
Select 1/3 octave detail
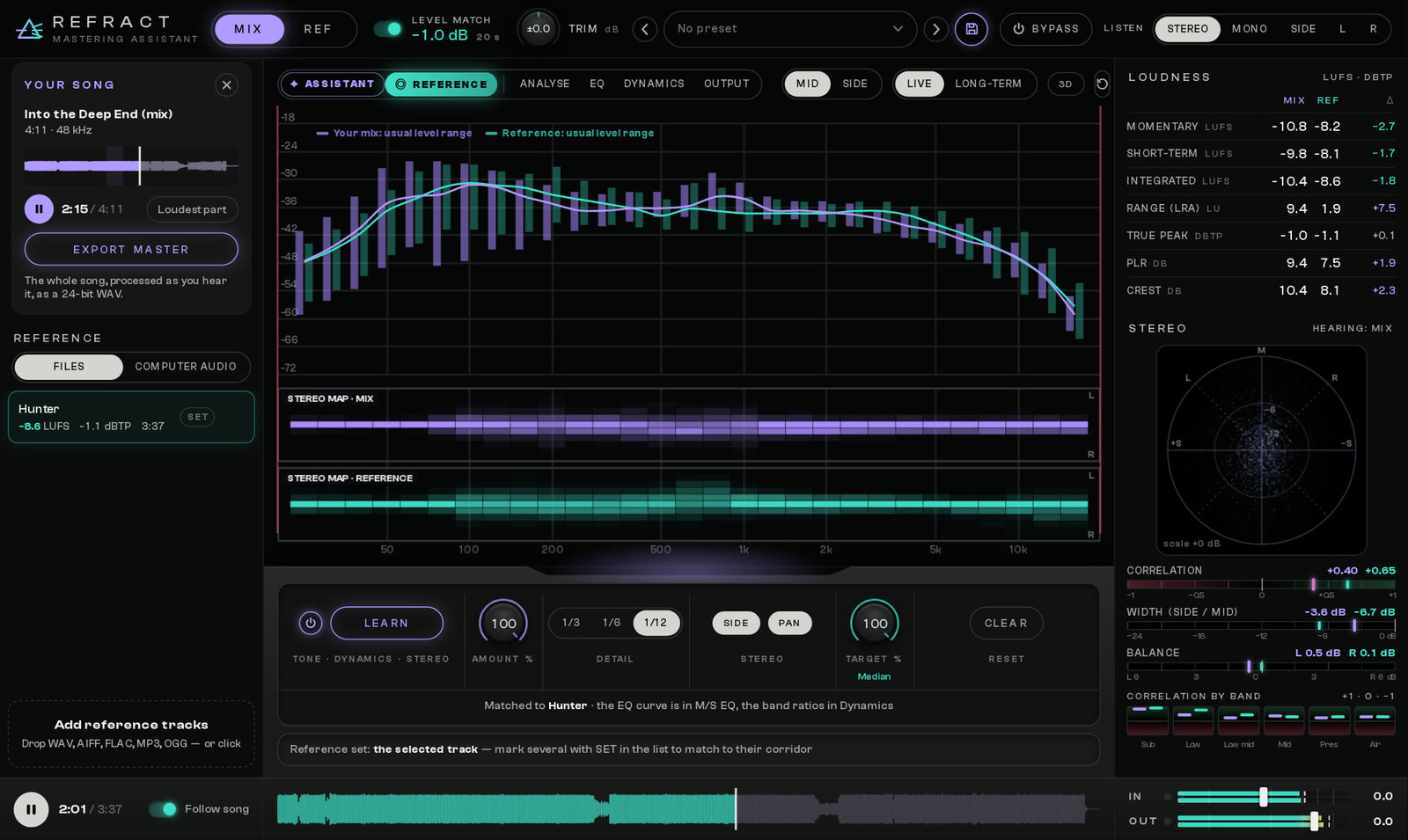click(571, 623)
